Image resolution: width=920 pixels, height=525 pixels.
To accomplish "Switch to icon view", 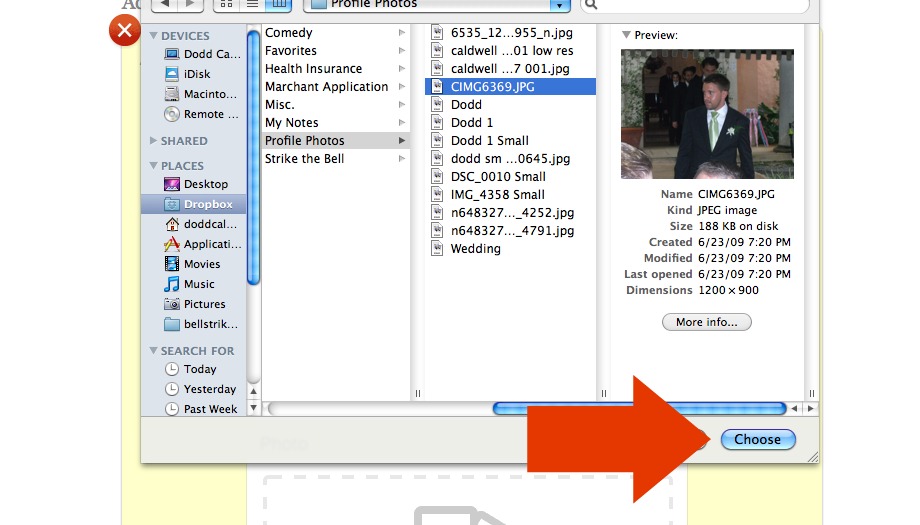I will tap(226, 5).
